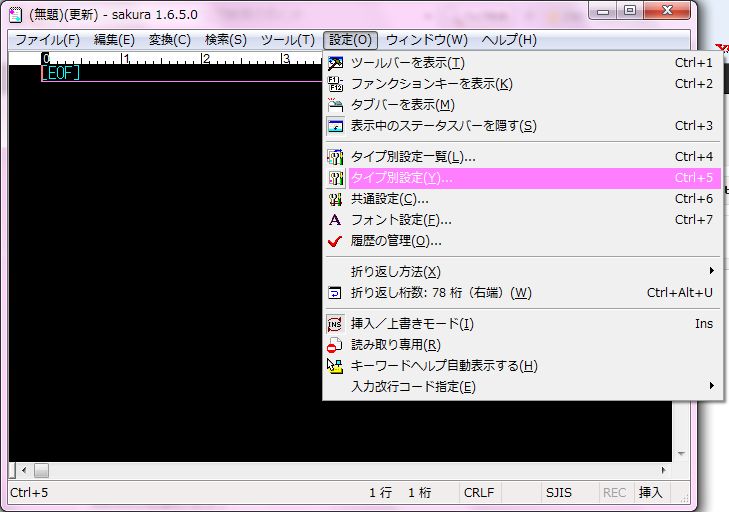Select タイプ別設定一覧(L)... entry
This screenshot has height=512, width=729.
[x=522, y=157]
